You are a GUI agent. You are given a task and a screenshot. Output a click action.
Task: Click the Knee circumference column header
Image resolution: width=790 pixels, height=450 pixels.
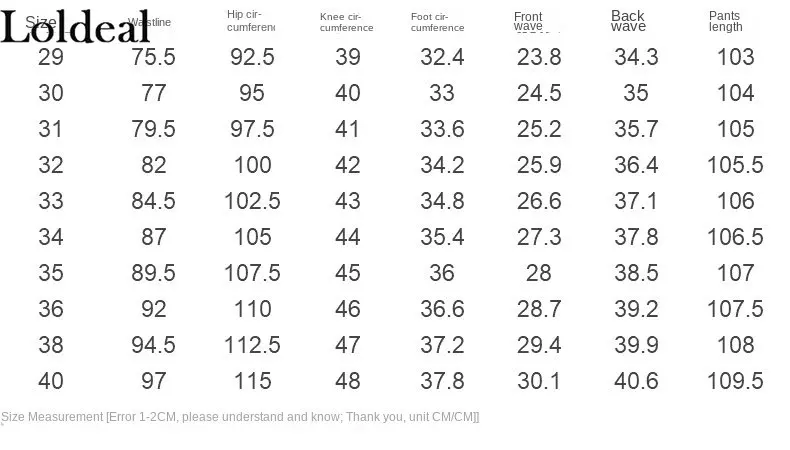(346, 22)
